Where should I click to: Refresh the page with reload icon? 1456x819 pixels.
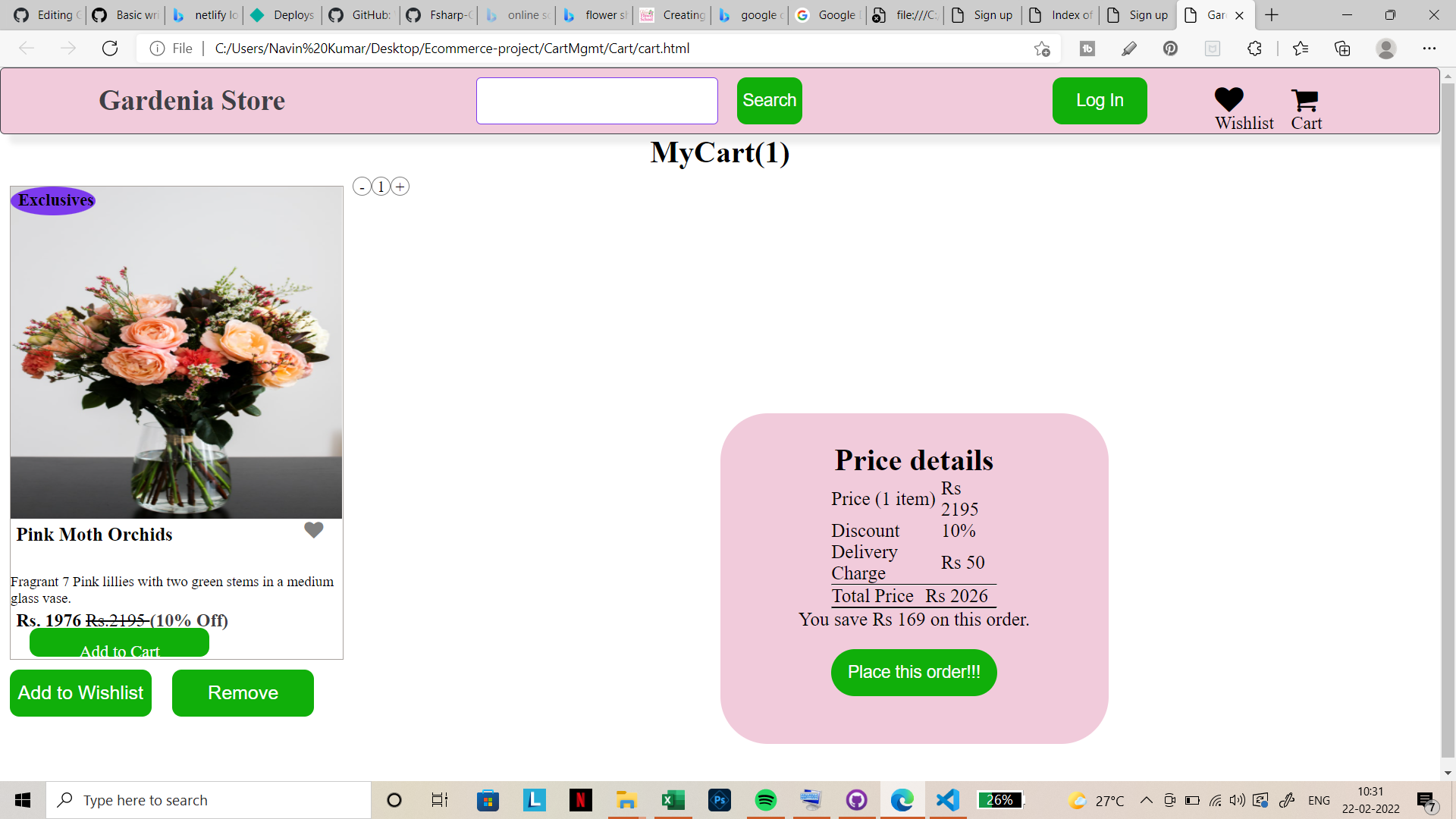click(110, 49)
